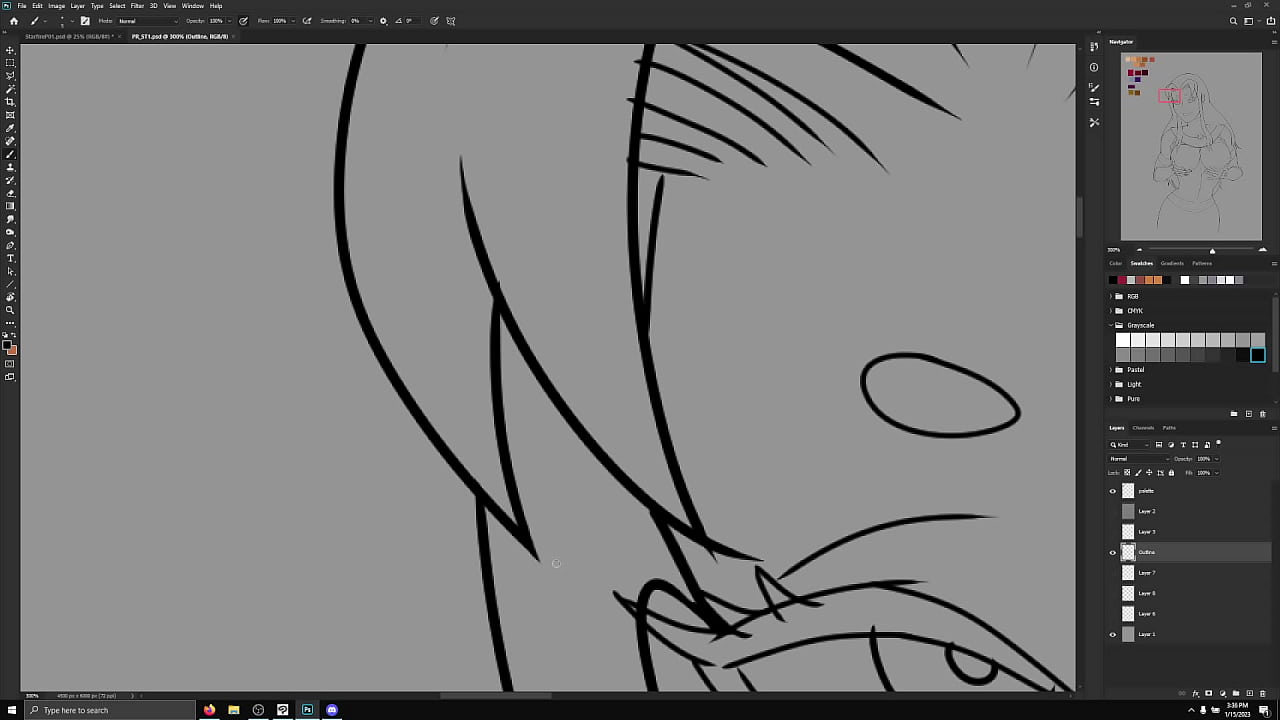The height and width of the screenshot is (720, 1280).
Task: Click the Create New Layer icon
Action: tap(1249, 693)
